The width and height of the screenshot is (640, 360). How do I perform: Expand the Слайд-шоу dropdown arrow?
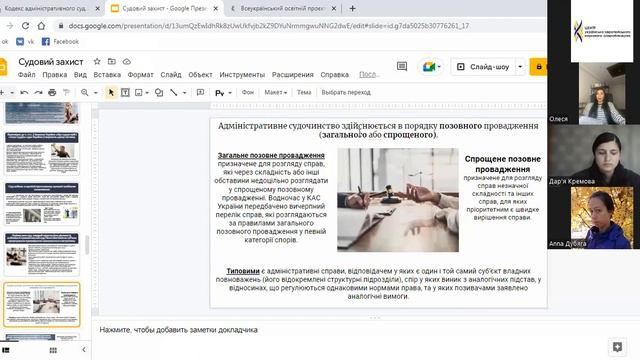[520, 67]
